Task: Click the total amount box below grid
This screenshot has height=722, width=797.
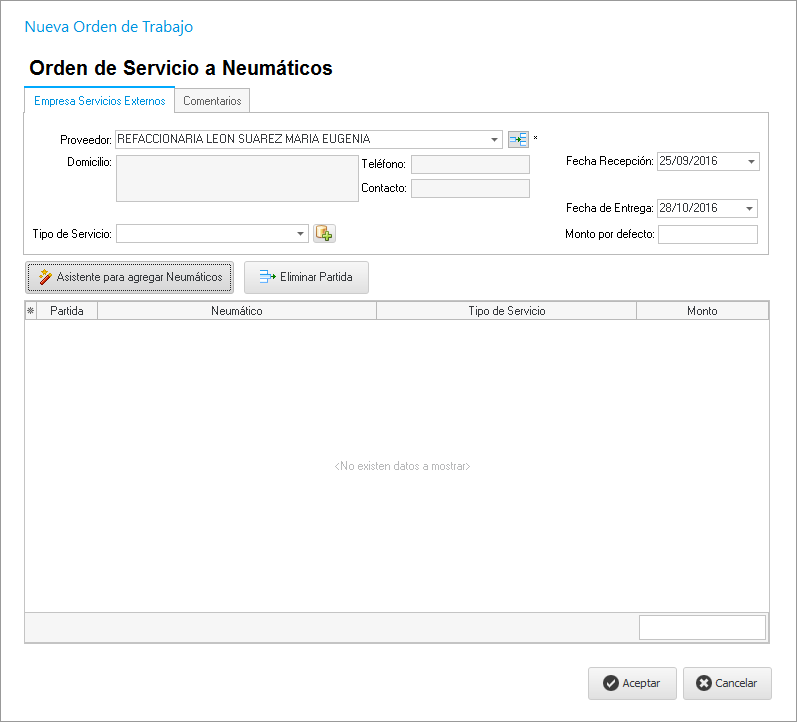Action: point(702,627)
